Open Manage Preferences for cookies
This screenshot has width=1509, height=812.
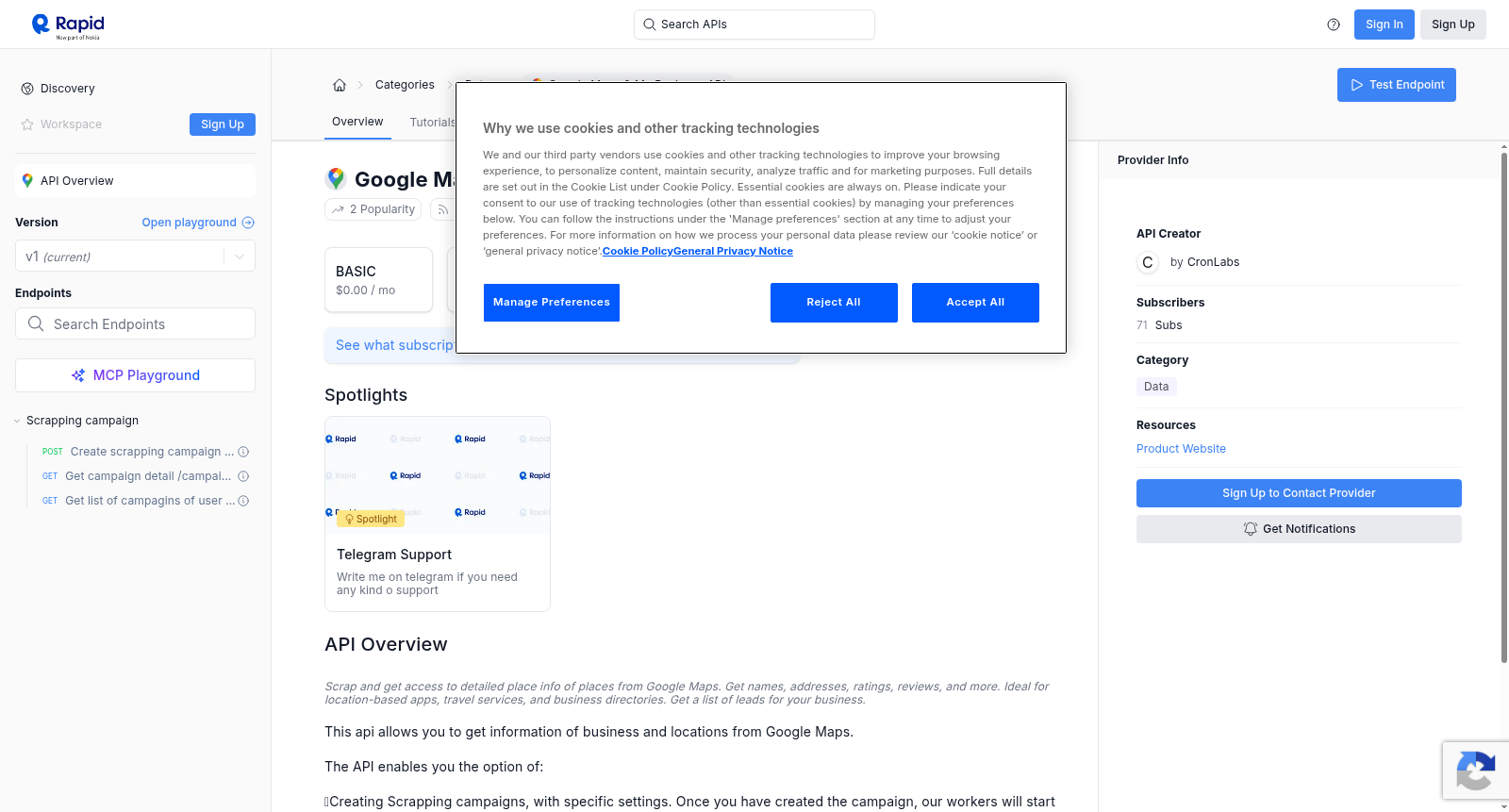(552, 303)
